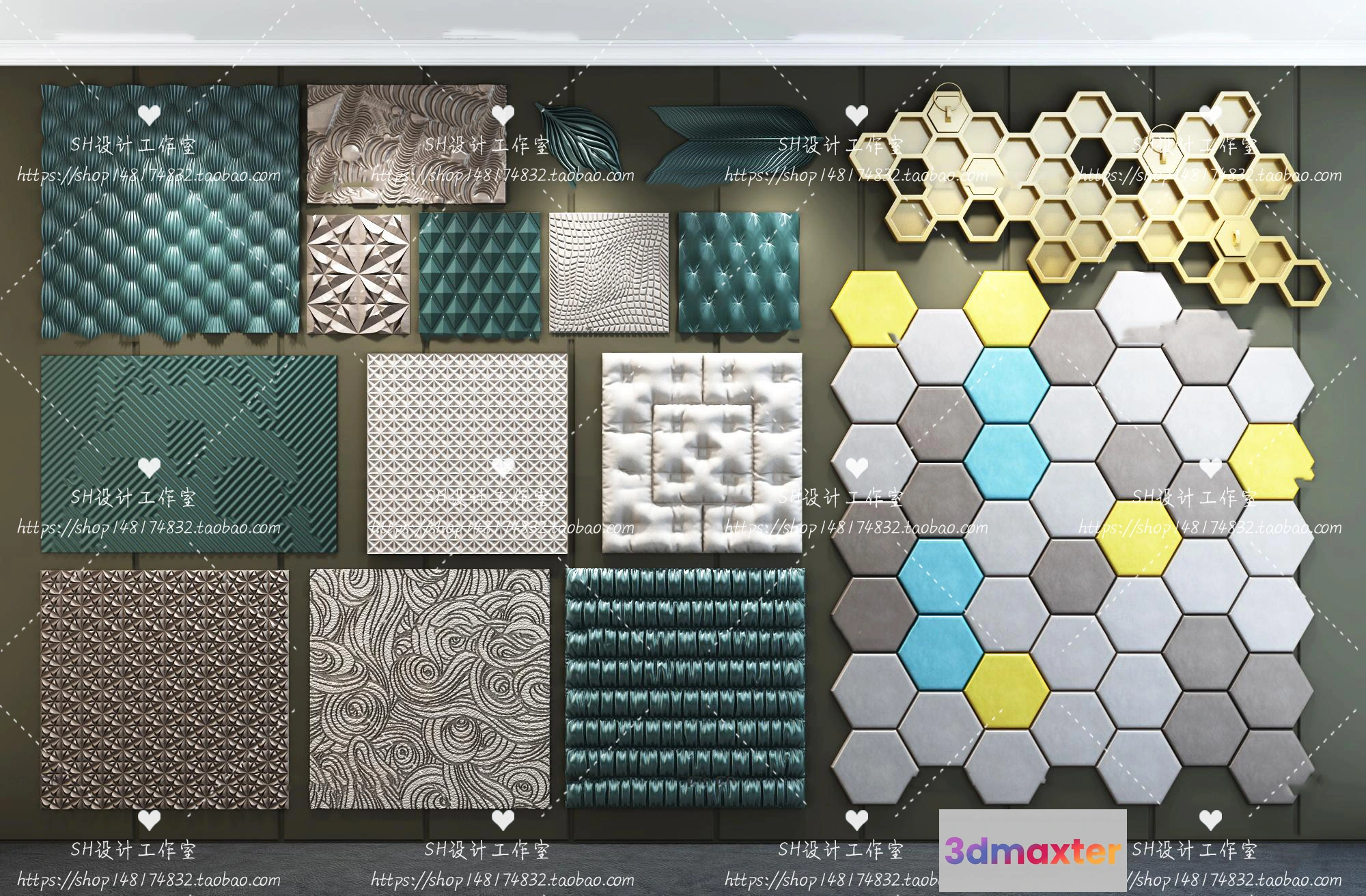Select the beige swirl-pattern panel
The image size is (1366, 896).
pyautogui.click(x=429, y=690)
